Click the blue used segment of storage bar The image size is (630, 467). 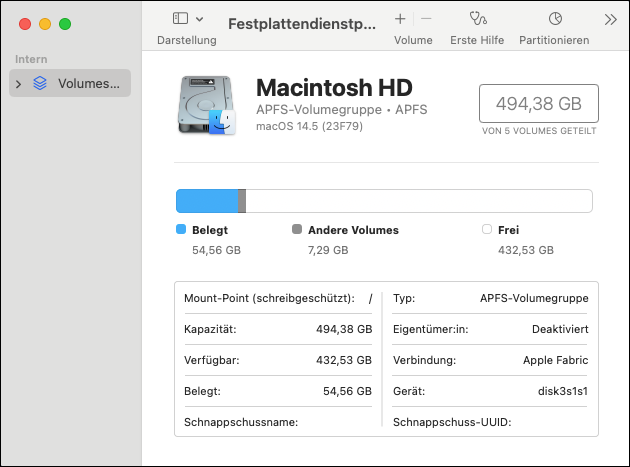(x=207, y=201)
